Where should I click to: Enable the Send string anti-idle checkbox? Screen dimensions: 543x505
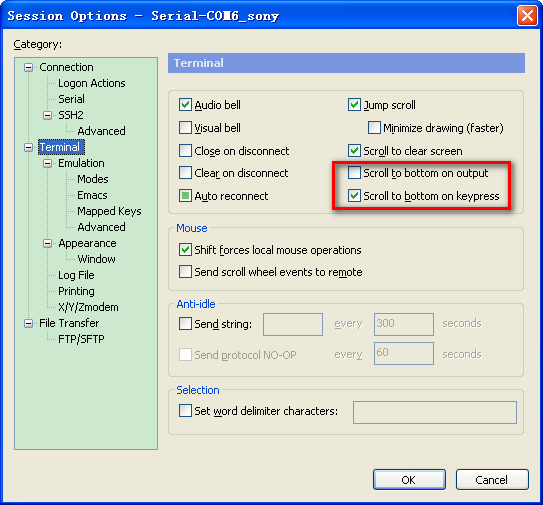click(x=185, y=324)
